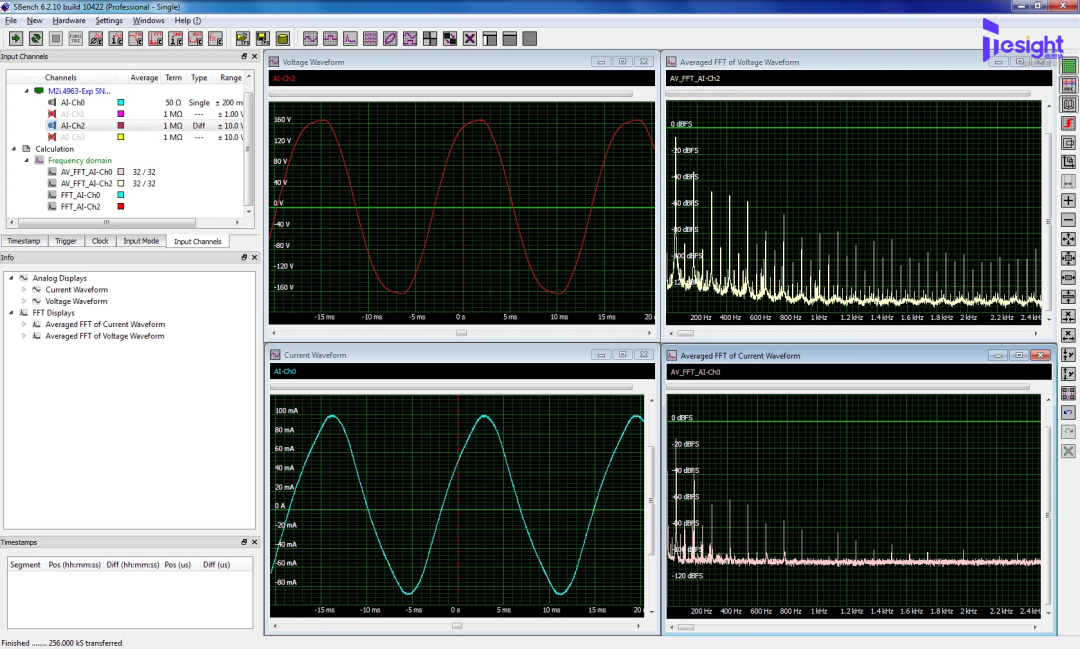Click Input Channels panel horizontal scrollbar
This screenshot has height=649, width=1080.
(107, 223)
